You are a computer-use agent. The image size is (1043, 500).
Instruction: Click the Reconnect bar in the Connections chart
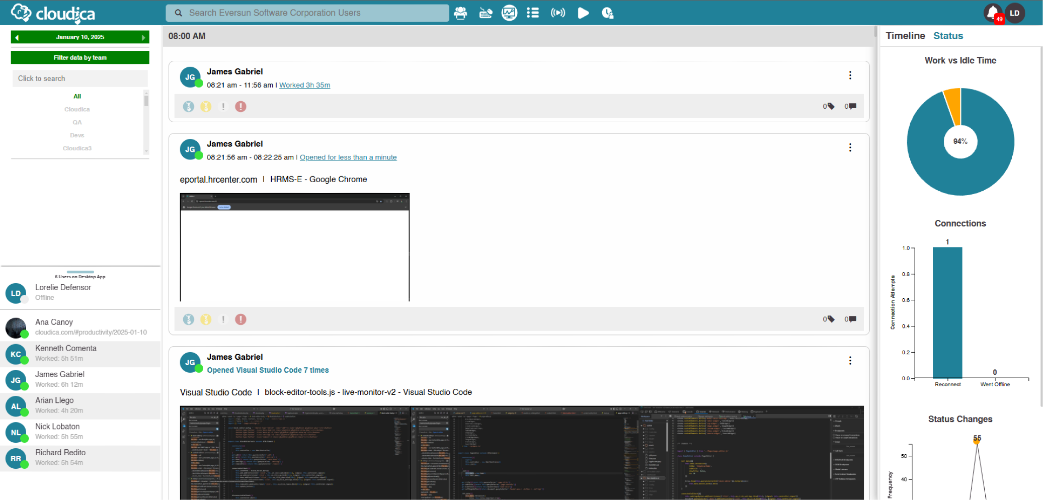coord(947,312)
